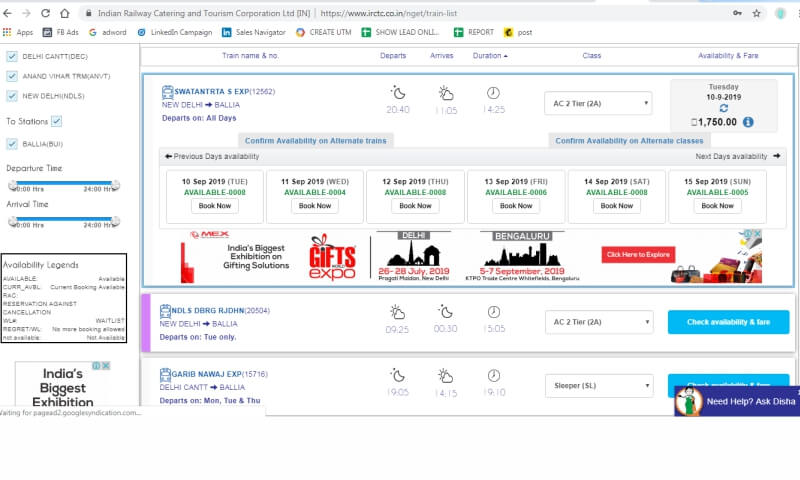Open SHOW LEAD ONLI... bookmark
This screenshot has width=800, height=480.
[x=401, y=32]
